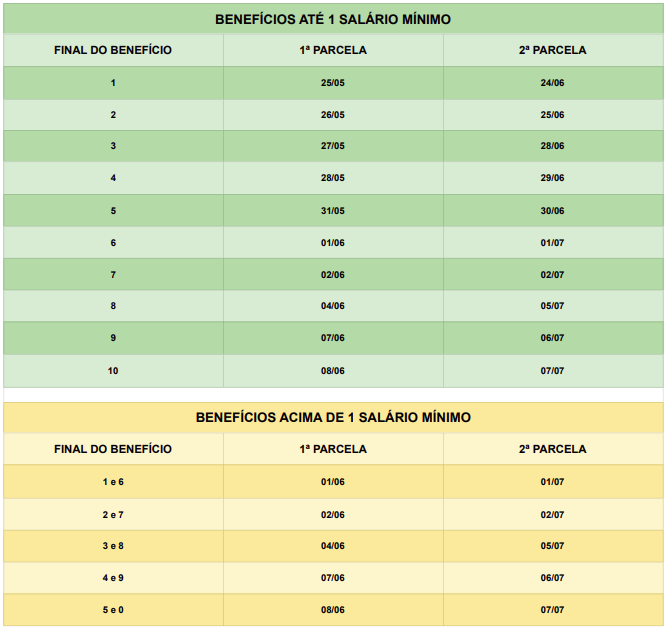Select the 30/06 second installment cell
671x636 pixels.
click(x=553, y=210)
